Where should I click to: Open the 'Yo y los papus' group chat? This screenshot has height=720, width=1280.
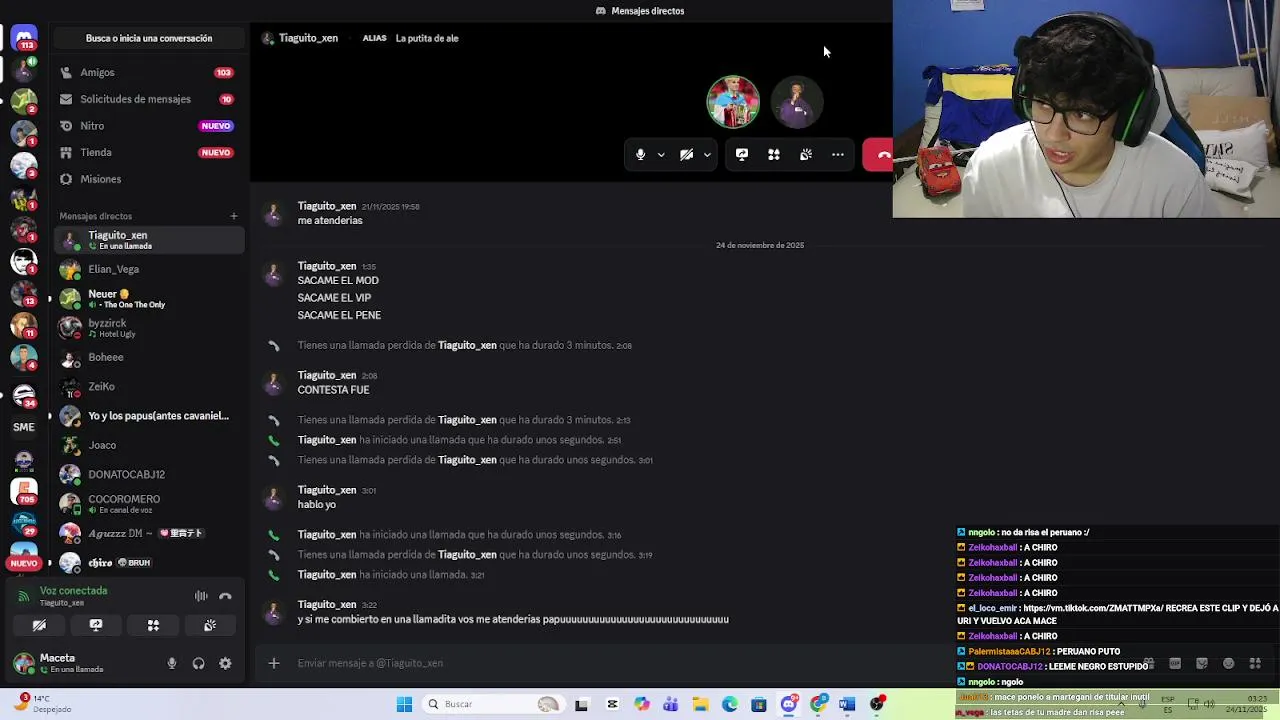pos(149,416)
